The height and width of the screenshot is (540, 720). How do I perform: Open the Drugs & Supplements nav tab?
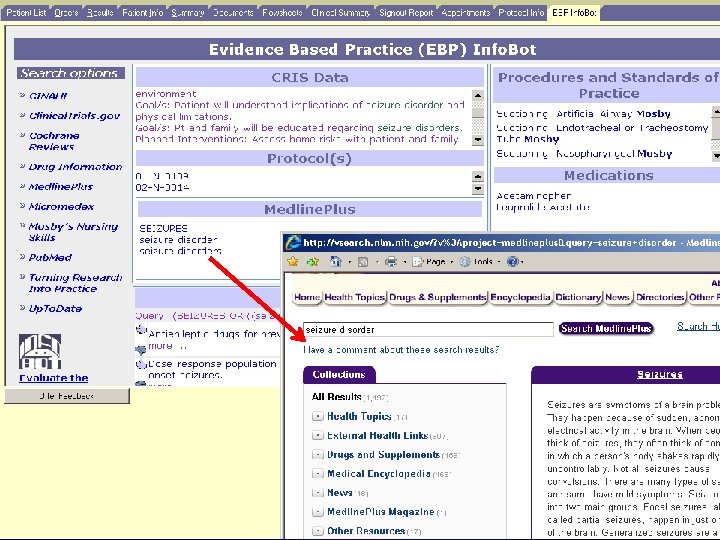point(437,297)
